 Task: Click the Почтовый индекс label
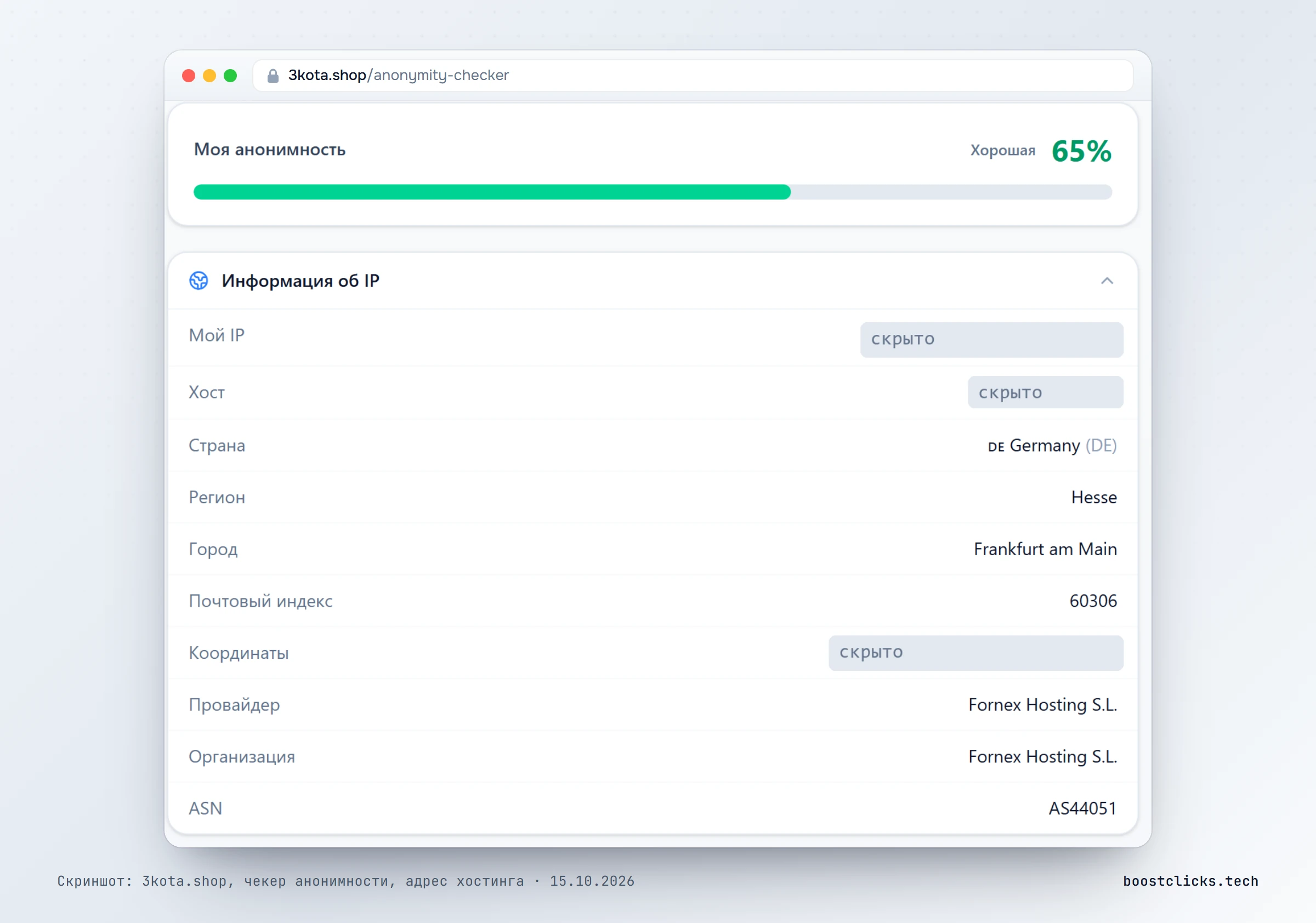click(261, 601)
